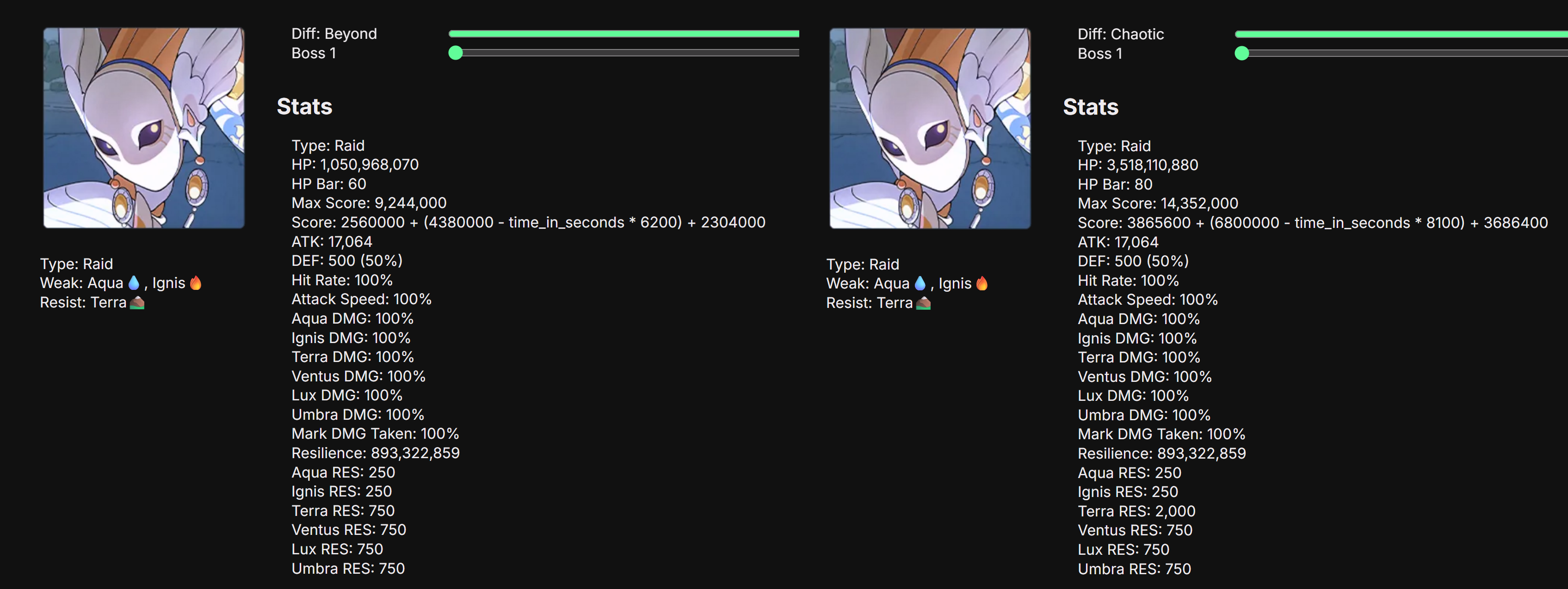The height and width of the screenshot is (589, 1568).
Task: Select "Resilience: 893,322,859" in the Chaotic stats
Action: (x=1162, y=454)
